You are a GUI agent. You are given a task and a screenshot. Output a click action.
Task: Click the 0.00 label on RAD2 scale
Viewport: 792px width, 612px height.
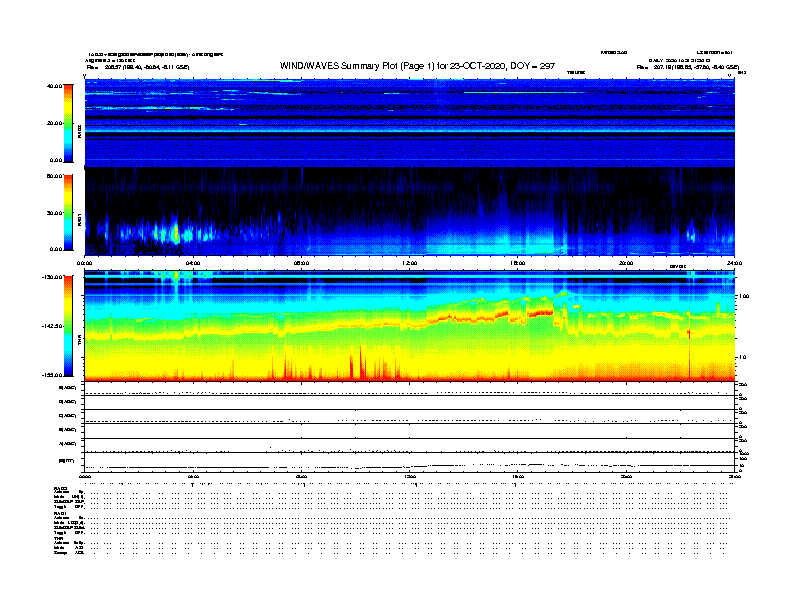(56, 160)
